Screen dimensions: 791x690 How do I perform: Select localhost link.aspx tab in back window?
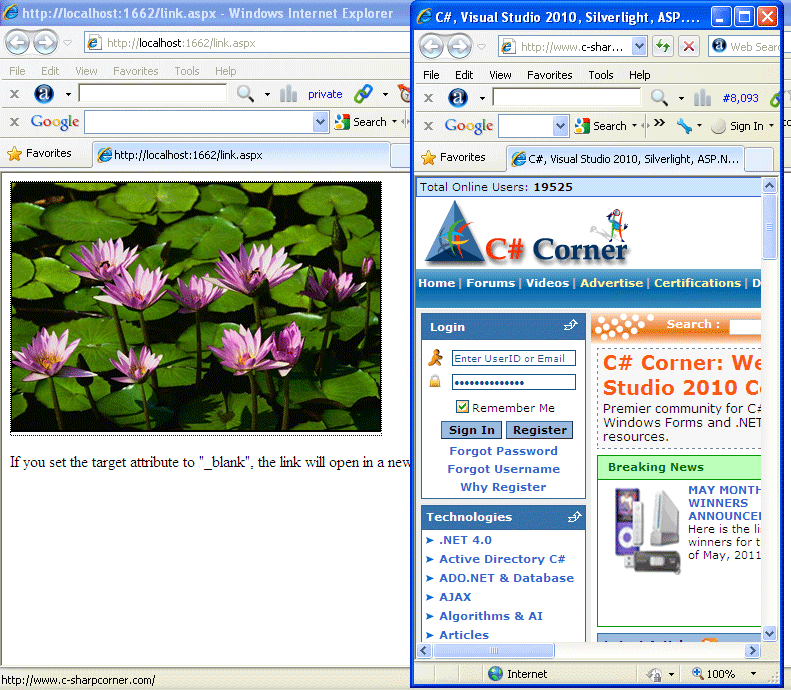click(242, 155)
